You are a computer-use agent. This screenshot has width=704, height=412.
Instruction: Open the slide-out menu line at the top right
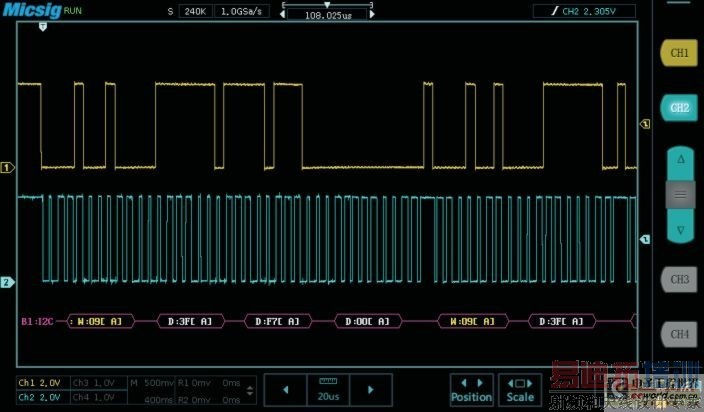click(x=678, y=3)
